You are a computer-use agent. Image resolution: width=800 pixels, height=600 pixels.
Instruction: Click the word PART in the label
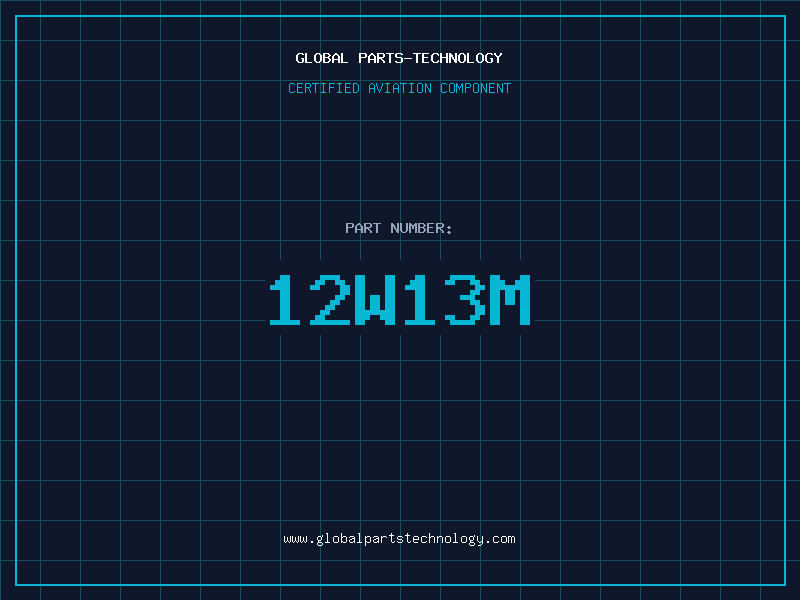[363, 228]
